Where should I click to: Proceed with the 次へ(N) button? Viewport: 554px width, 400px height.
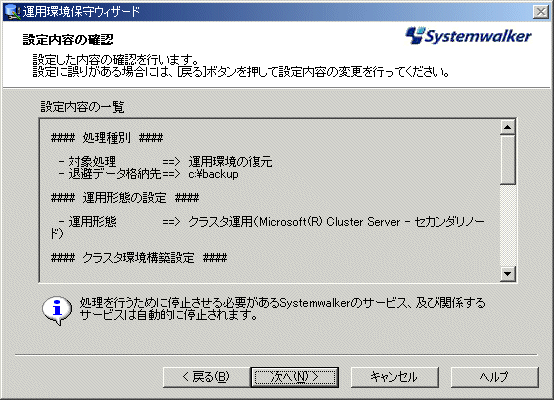(x=295, y=377)
